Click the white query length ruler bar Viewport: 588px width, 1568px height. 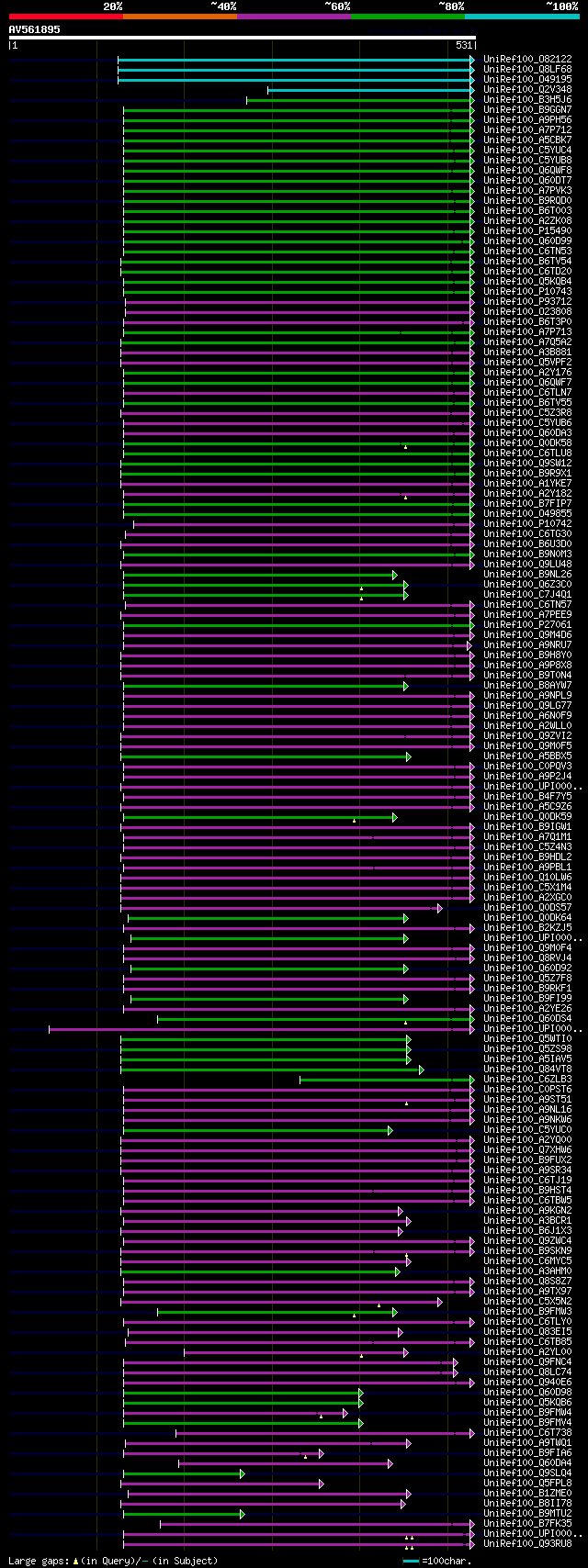point(243,38)
